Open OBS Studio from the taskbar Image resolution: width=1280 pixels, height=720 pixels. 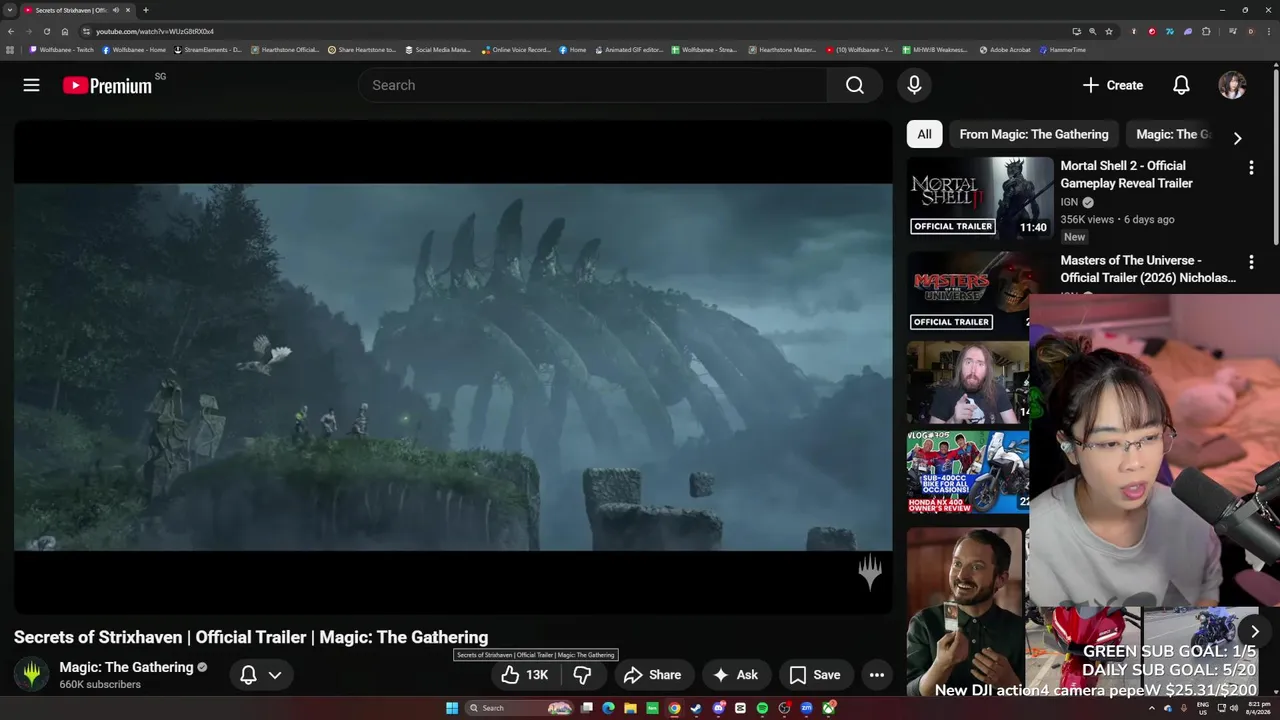[784, 708]
